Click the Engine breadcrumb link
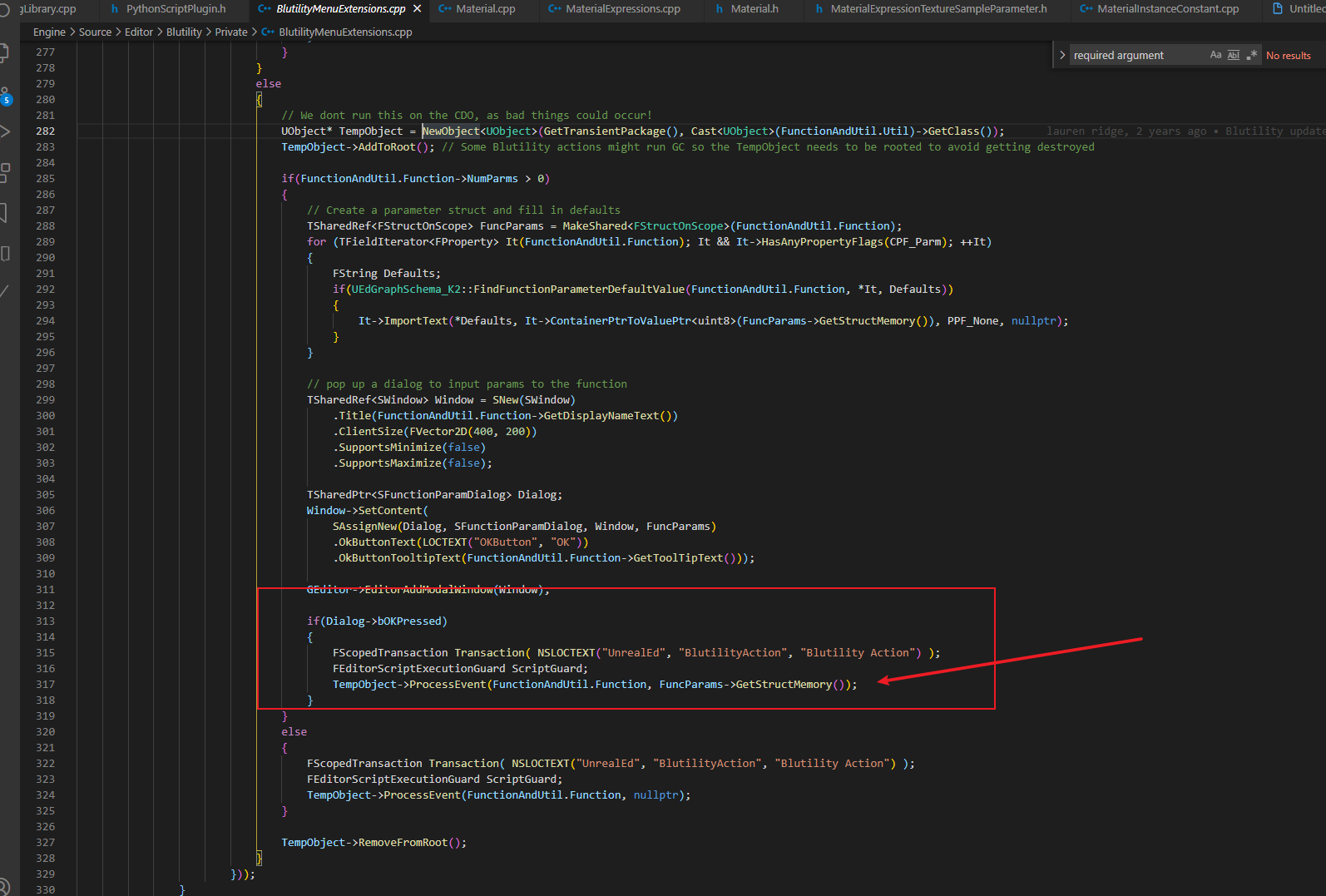The image size is (1326, 896). click(49, 32)
